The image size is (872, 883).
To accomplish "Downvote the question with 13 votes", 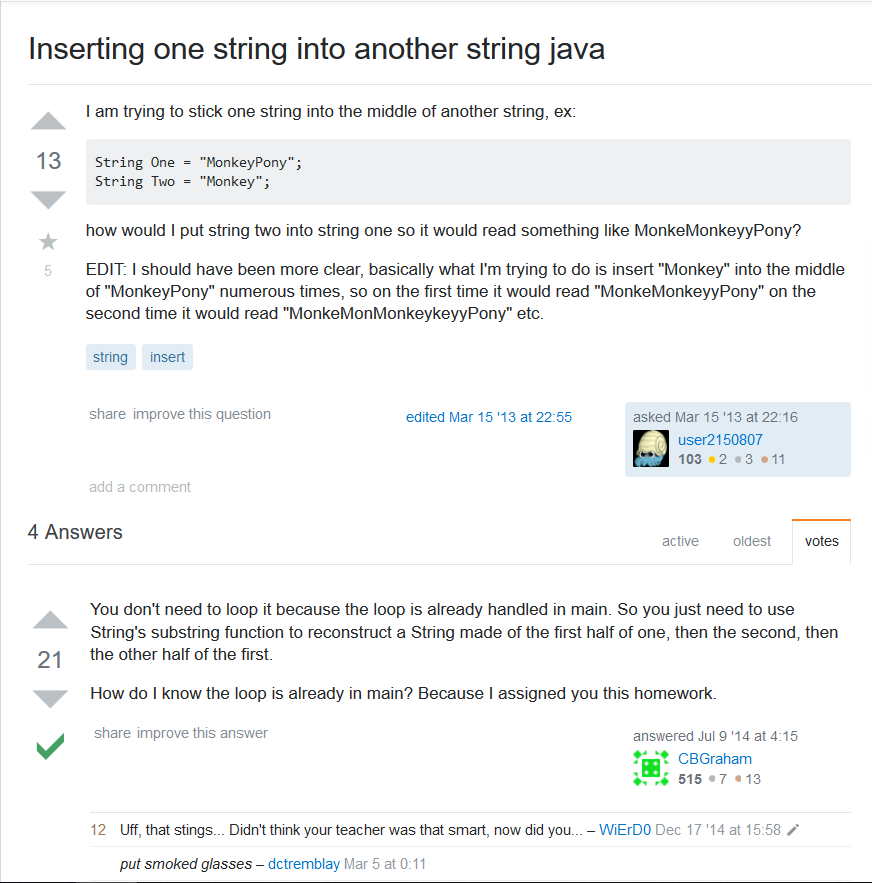I will (48, 200).
